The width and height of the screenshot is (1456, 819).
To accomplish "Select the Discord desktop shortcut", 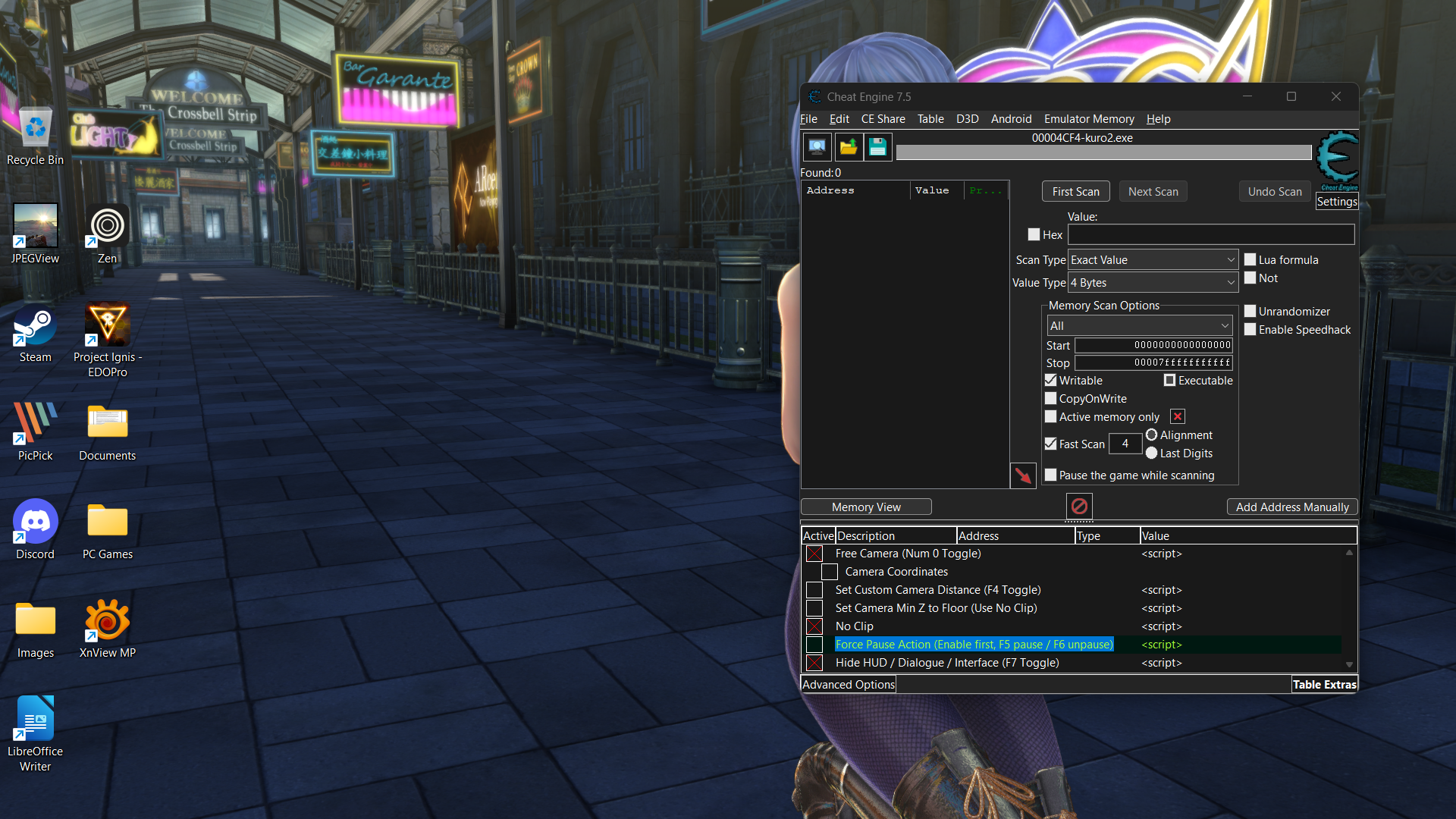I will 35,530.
